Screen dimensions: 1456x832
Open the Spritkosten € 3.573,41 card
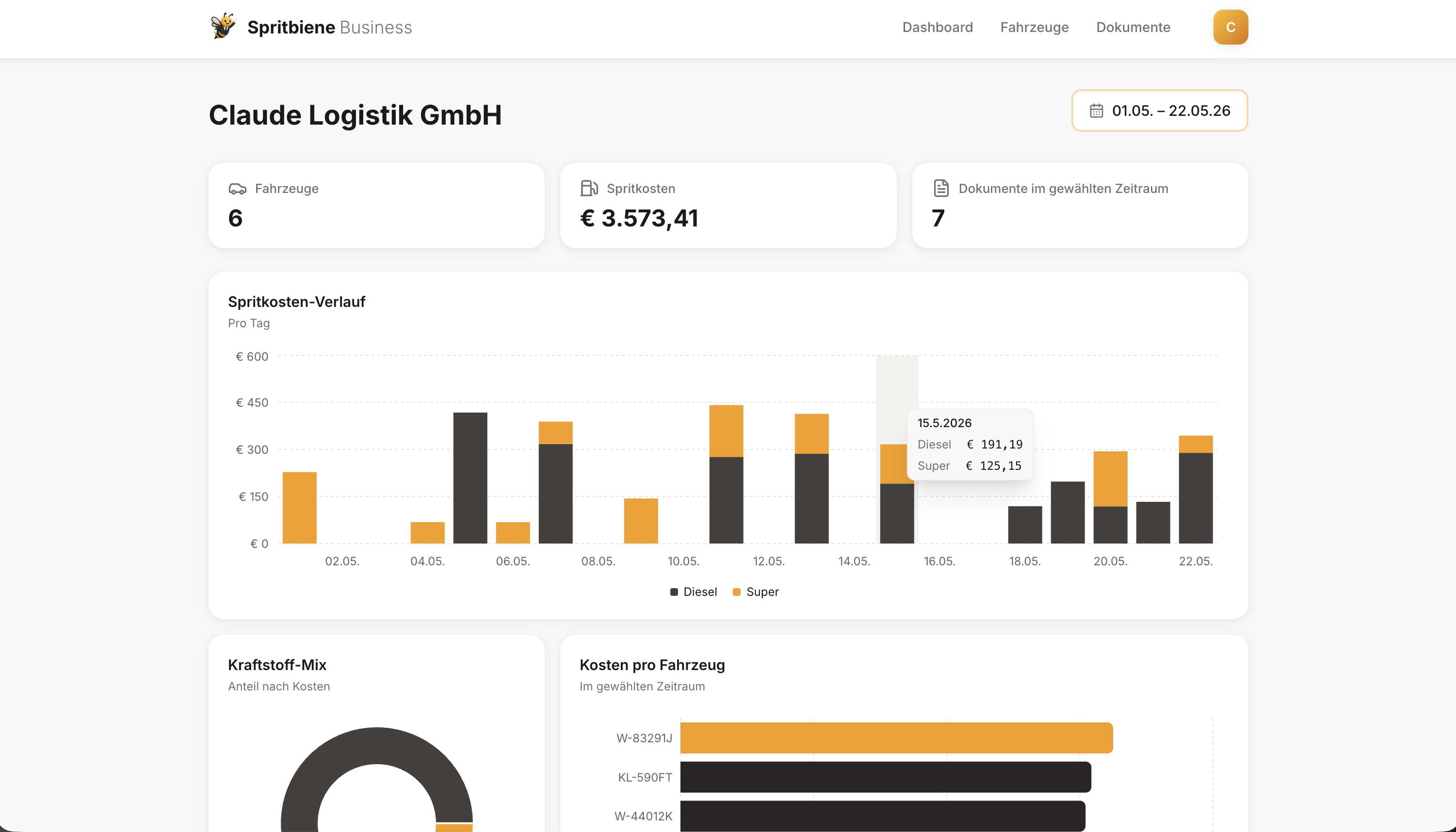pos(728,205)
